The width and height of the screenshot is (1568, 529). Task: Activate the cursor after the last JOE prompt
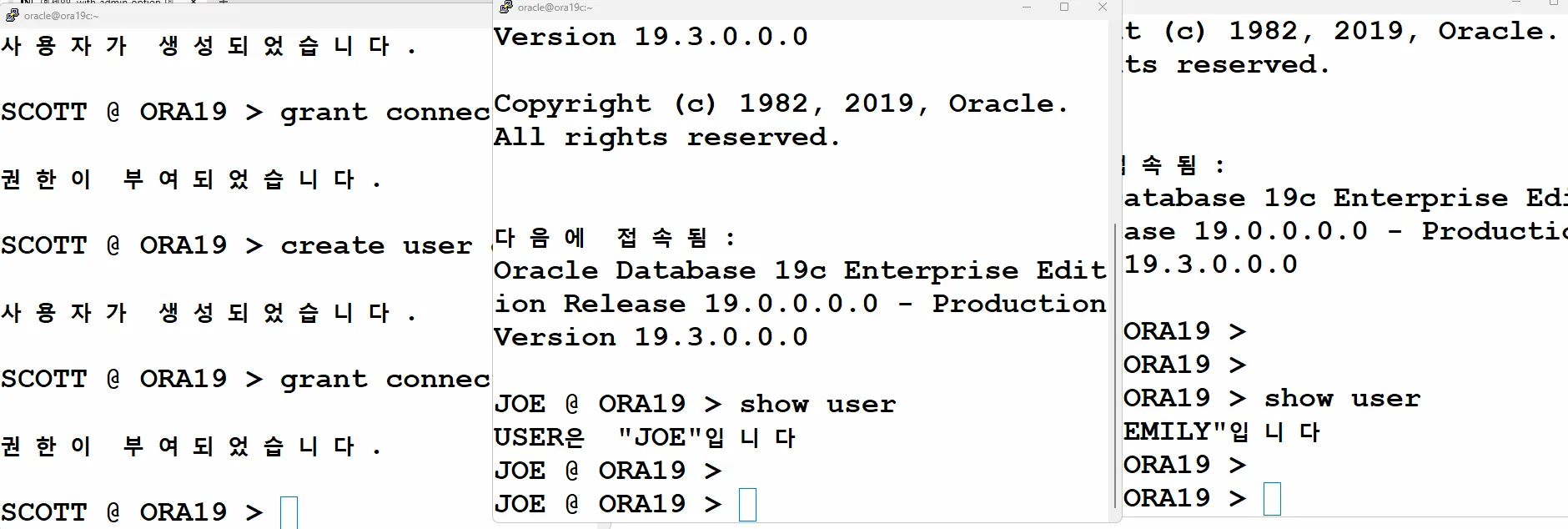coord(748,505)
